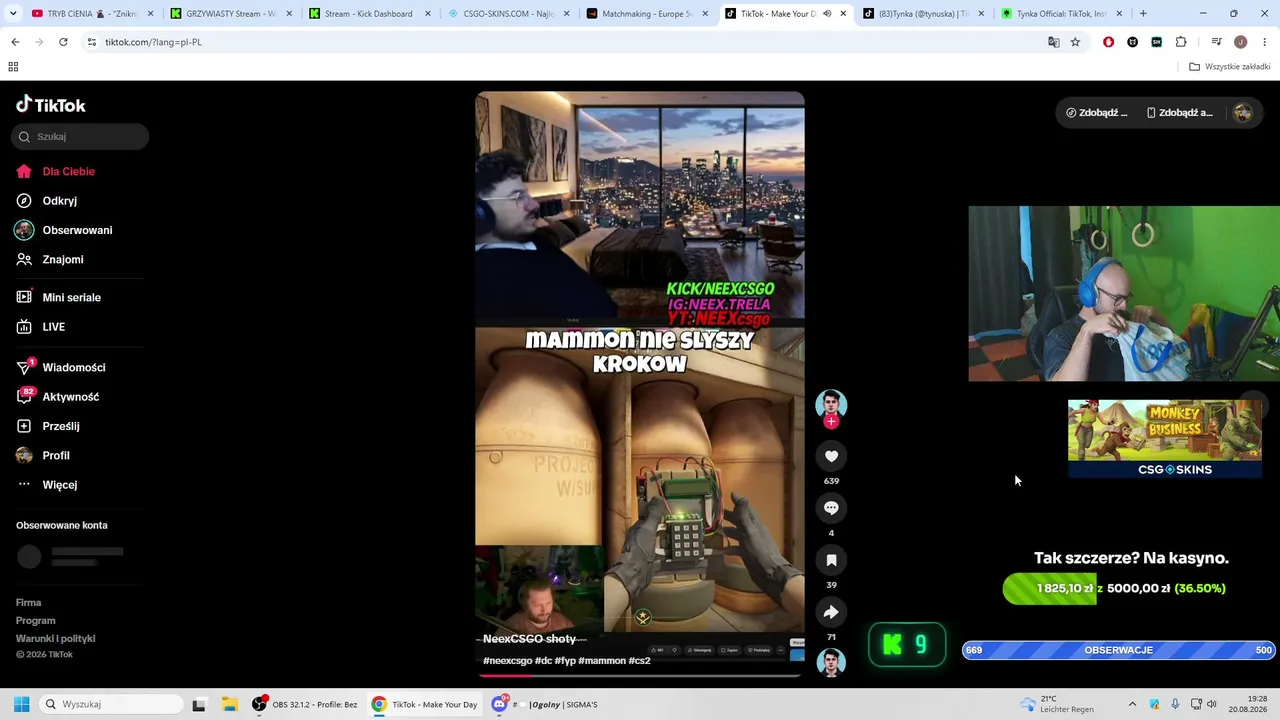Toggle the microphone icon in system tray
This screenshot has height=720, width=1280.
1174,704
